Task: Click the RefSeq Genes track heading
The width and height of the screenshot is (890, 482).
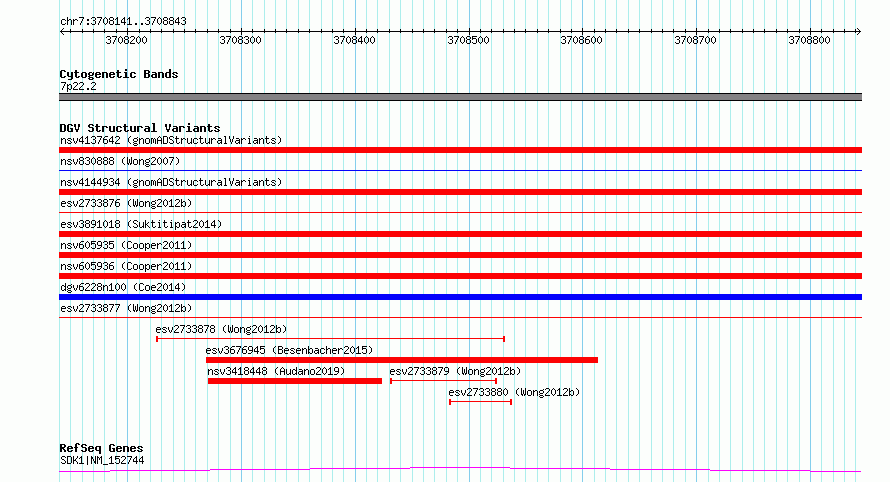Action: point(101,449)
